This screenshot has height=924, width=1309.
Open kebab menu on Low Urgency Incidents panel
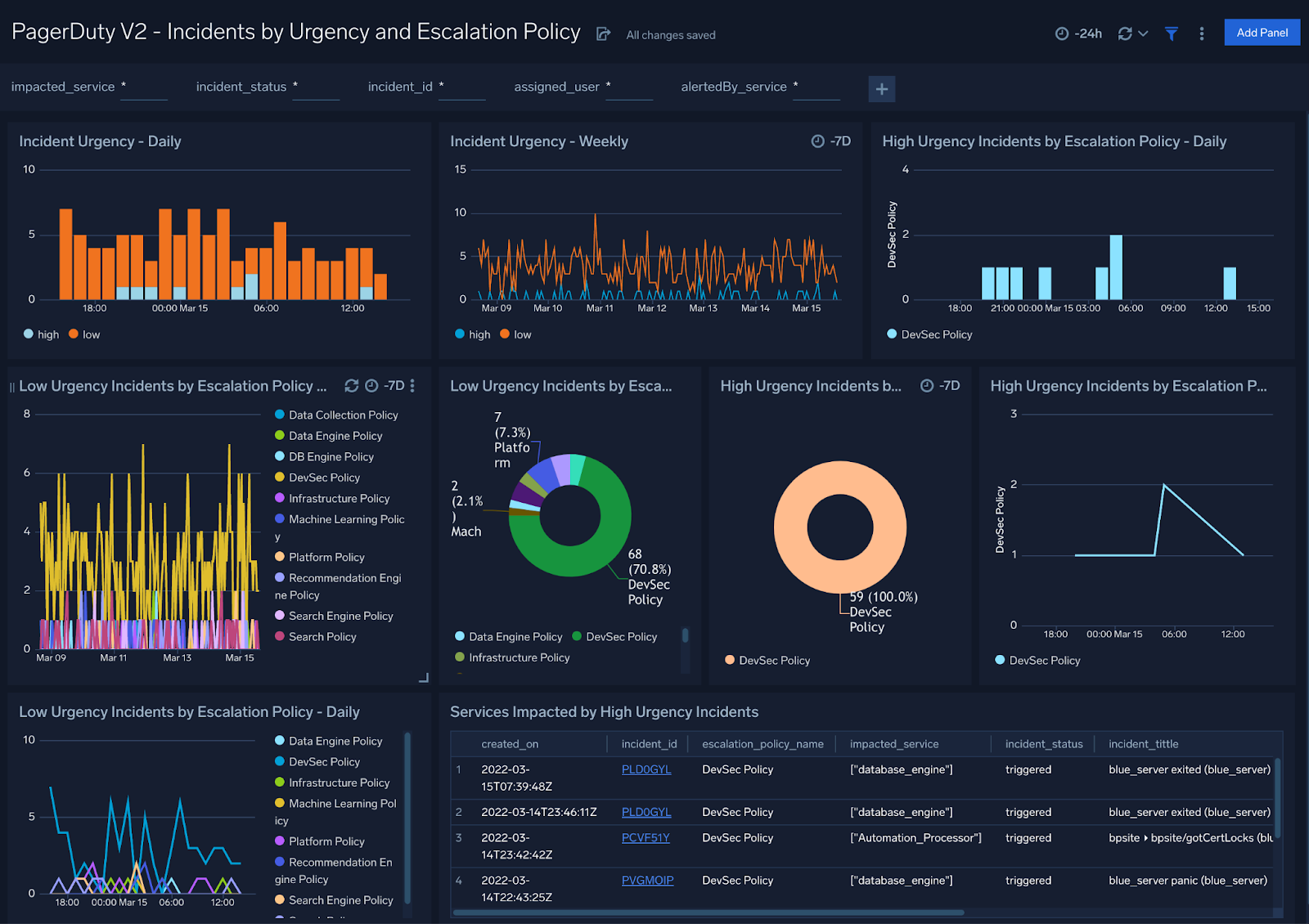click(412, 385)
